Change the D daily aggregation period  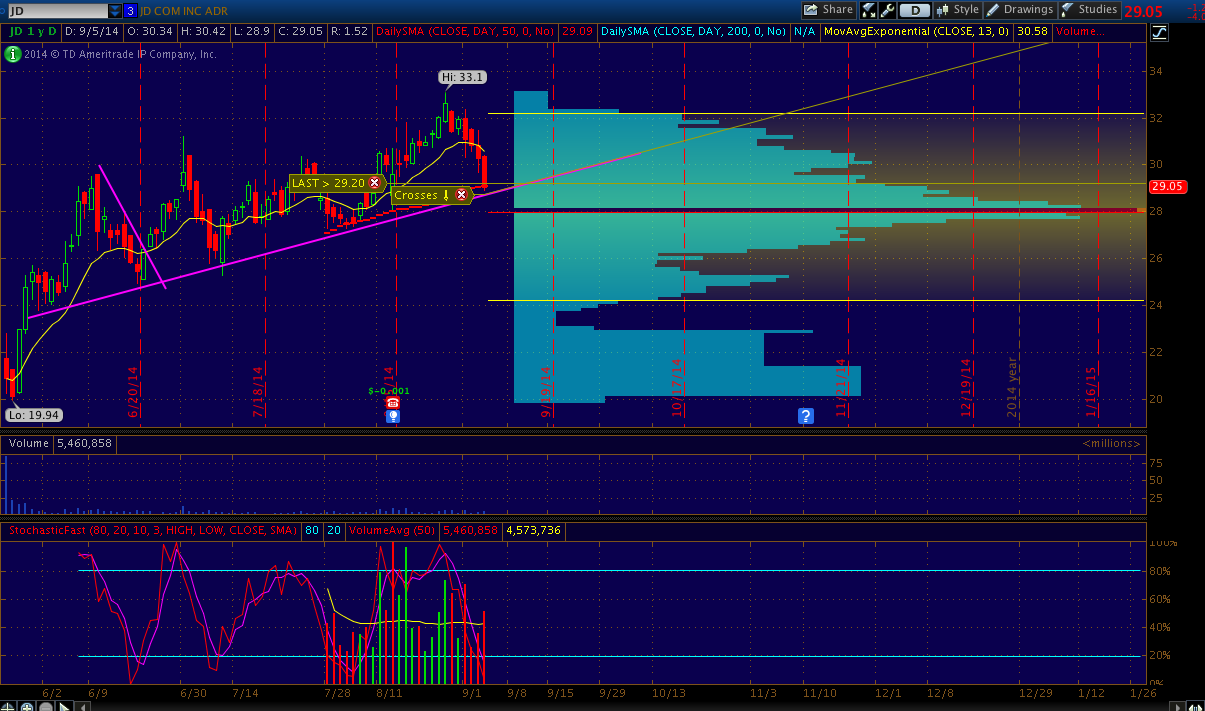[914, 10]
